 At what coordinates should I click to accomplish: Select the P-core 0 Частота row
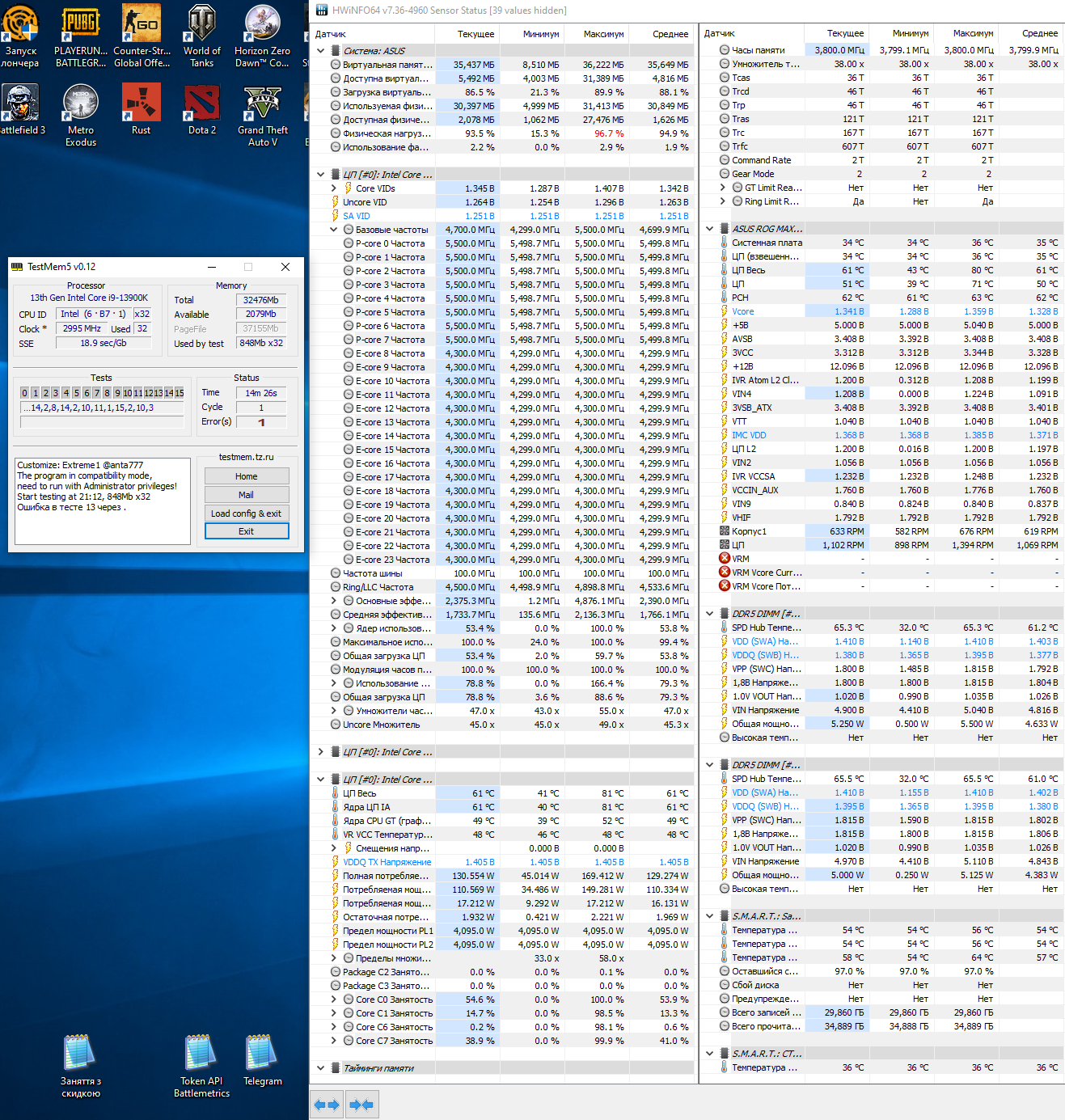pyautogui.click(x=502, y=243)
